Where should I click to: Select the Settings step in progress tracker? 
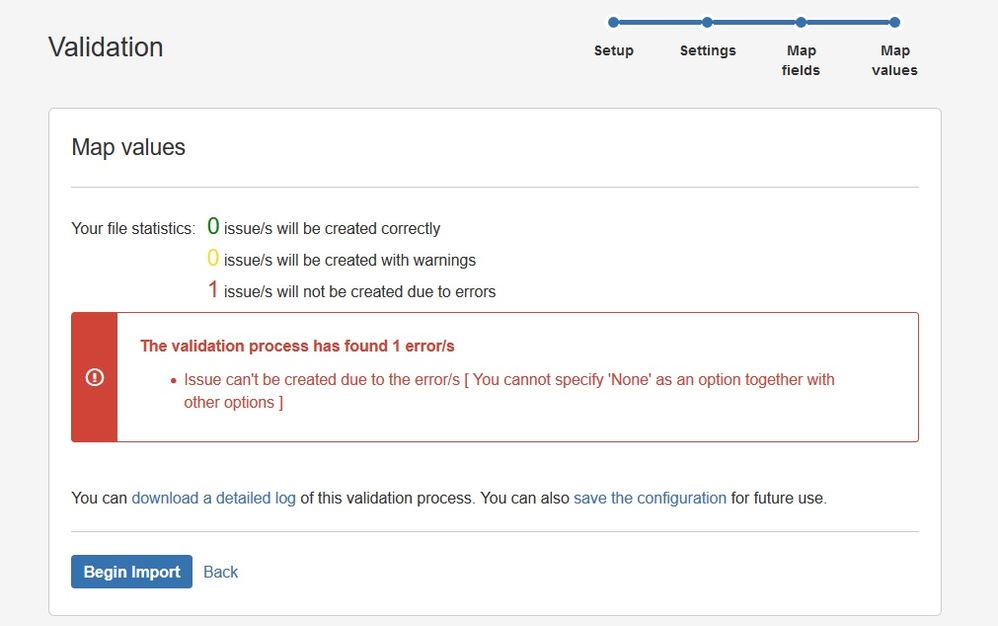(708, 50)
